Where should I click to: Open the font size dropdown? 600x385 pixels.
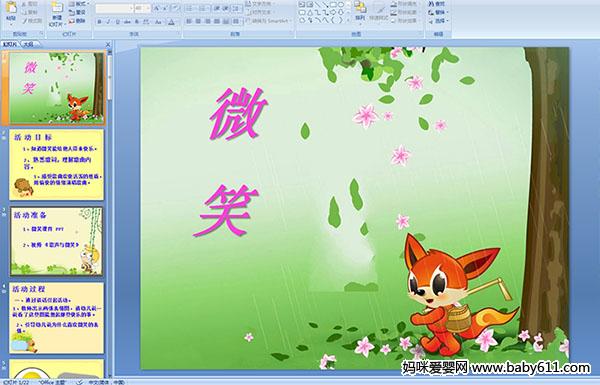(x=148, y=8)
